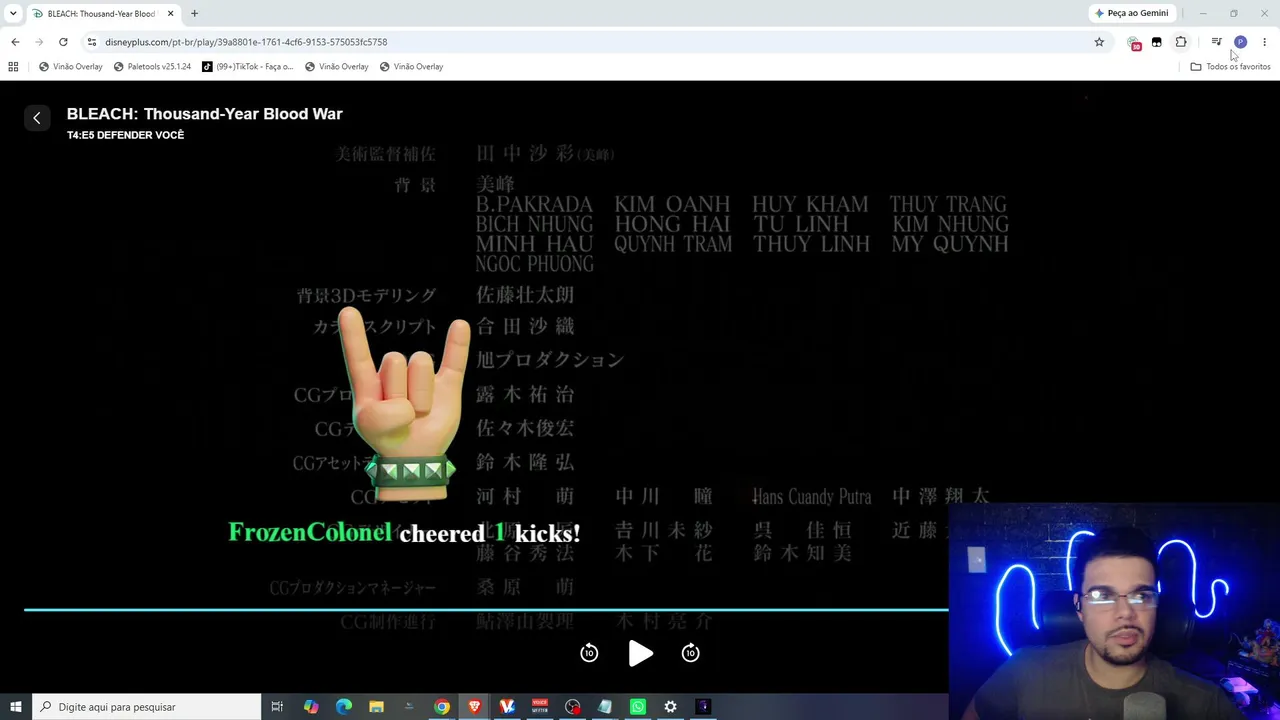Open the apps grid in bookmarks bar
Screen dimensions: 1280x720
(13, 66)
